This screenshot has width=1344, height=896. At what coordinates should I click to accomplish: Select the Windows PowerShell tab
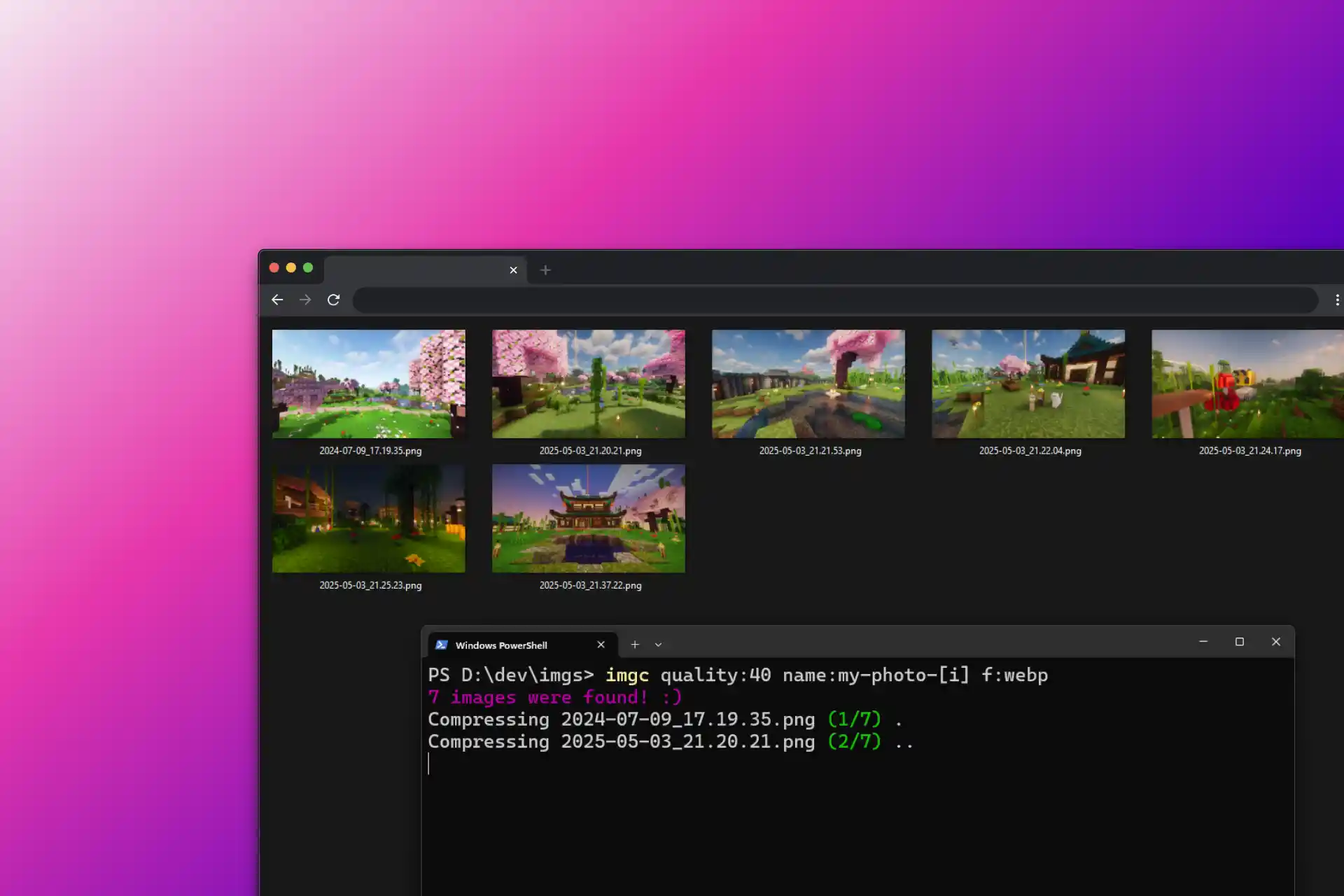point(501,645)
